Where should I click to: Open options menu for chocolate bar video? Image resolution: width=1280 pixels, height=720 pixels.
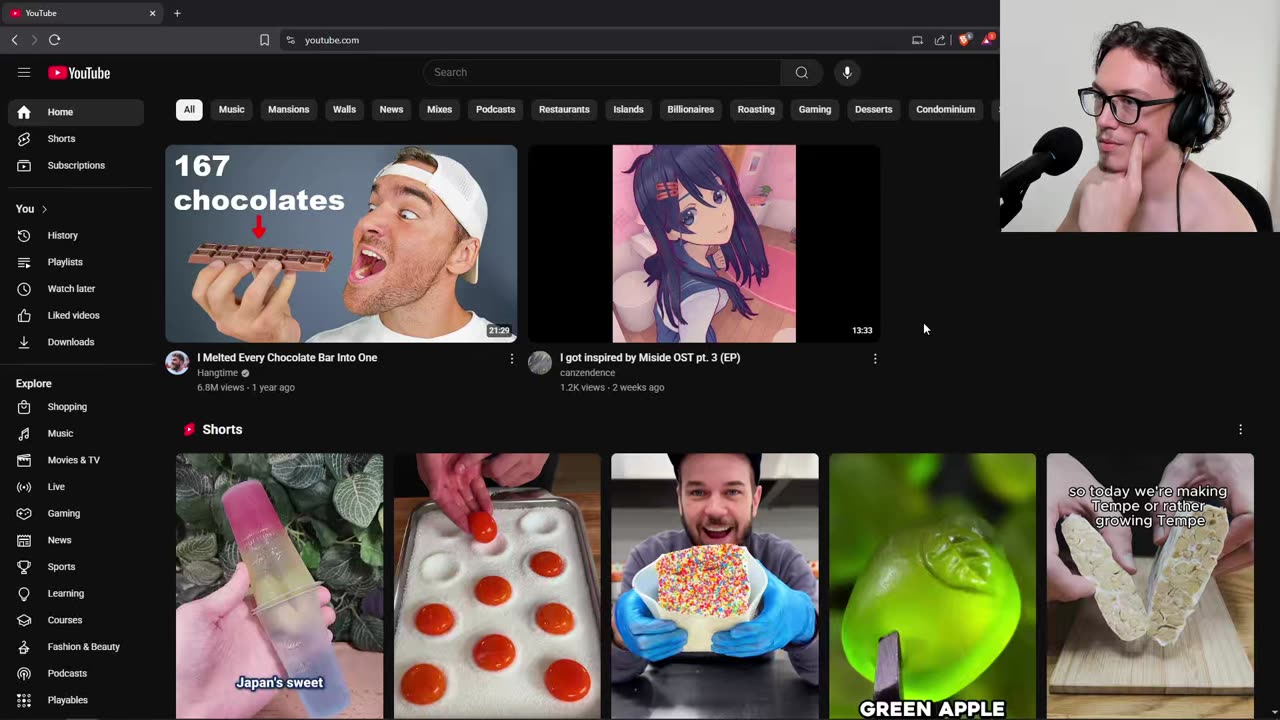pyautogui.click(x=512, y=358)
